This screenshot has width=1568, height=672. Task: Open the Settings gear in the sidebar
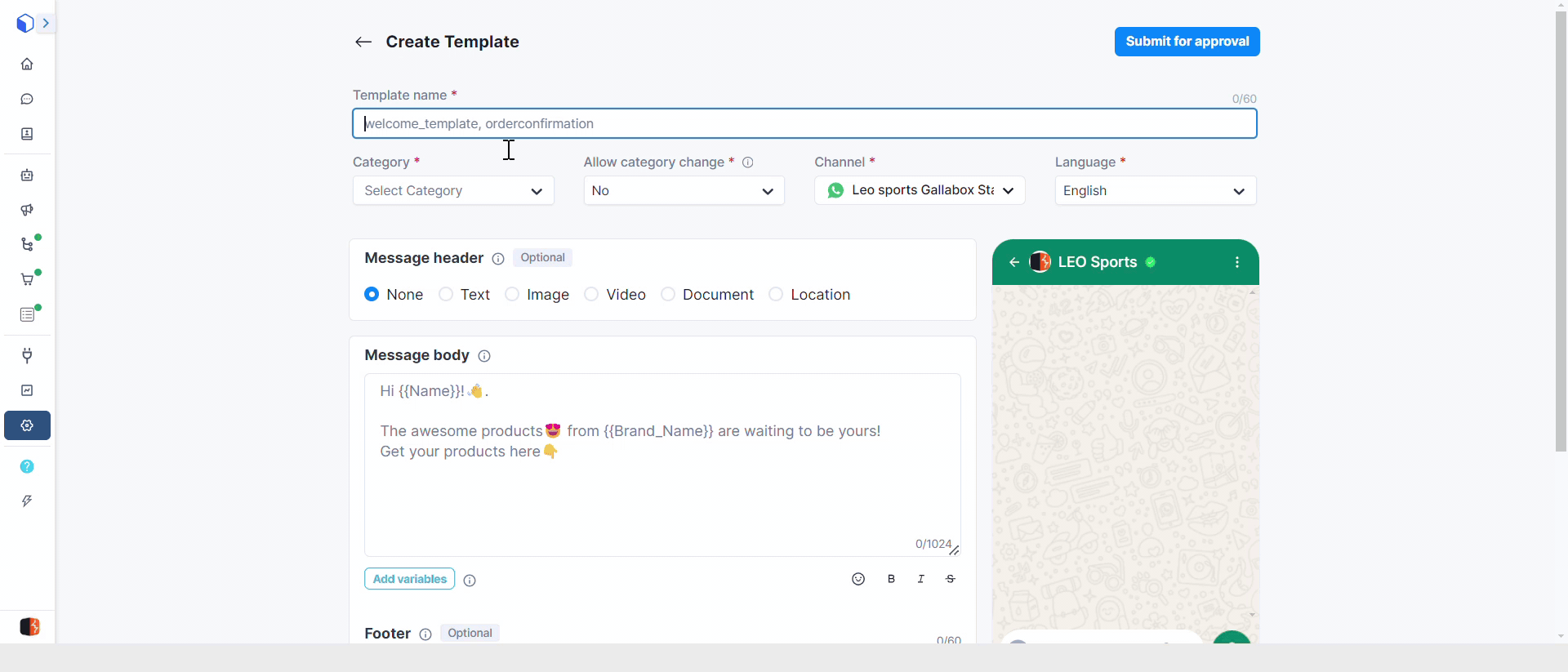[27, 425]
